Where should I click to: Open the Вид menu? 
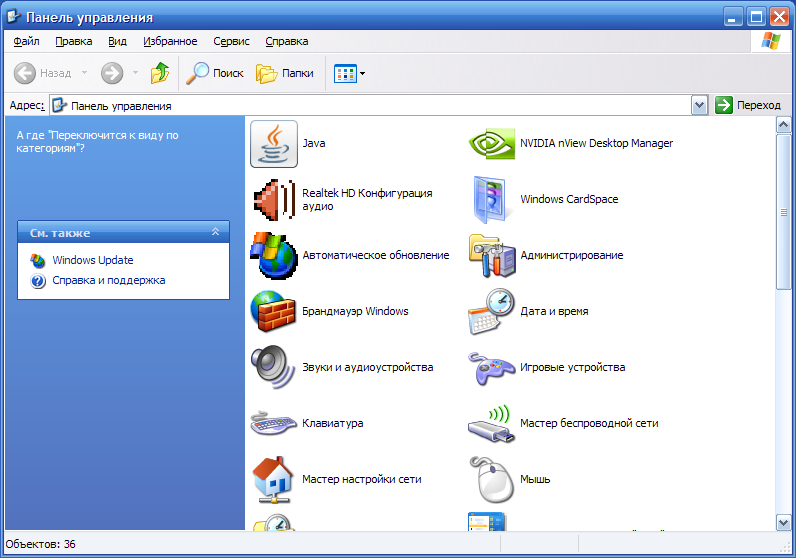(x=117, y=41)
